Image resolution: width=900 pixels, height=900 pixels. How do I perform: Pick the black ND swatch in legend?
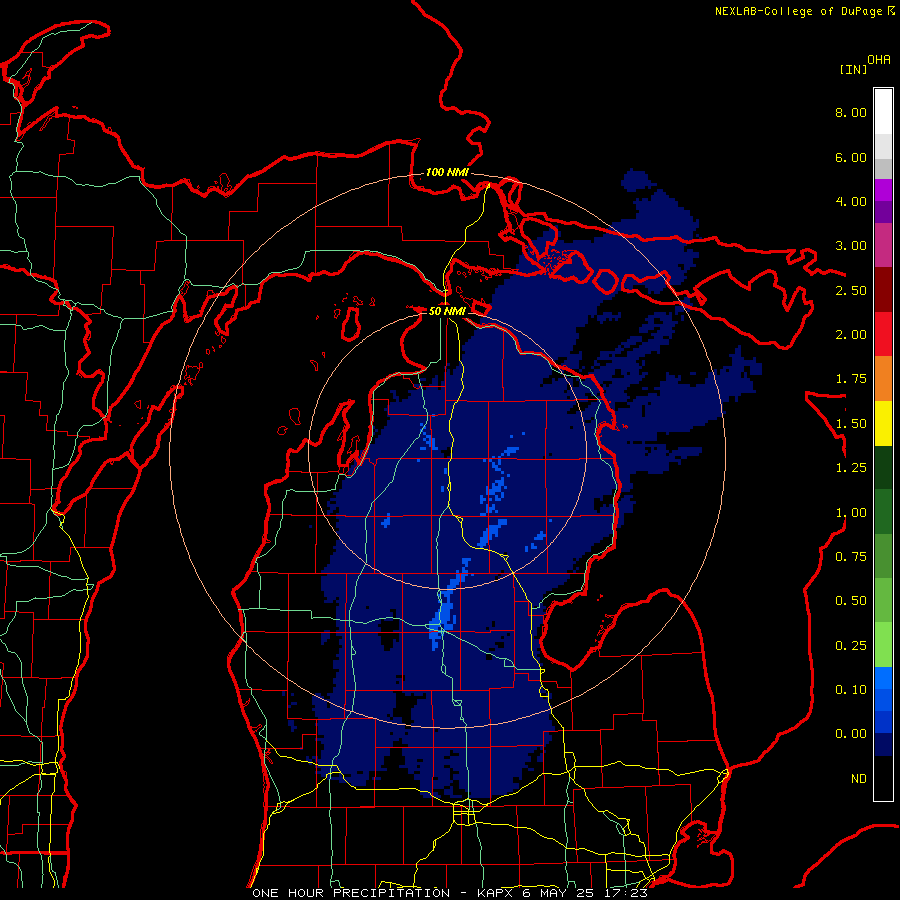click(x=883, y=778)
